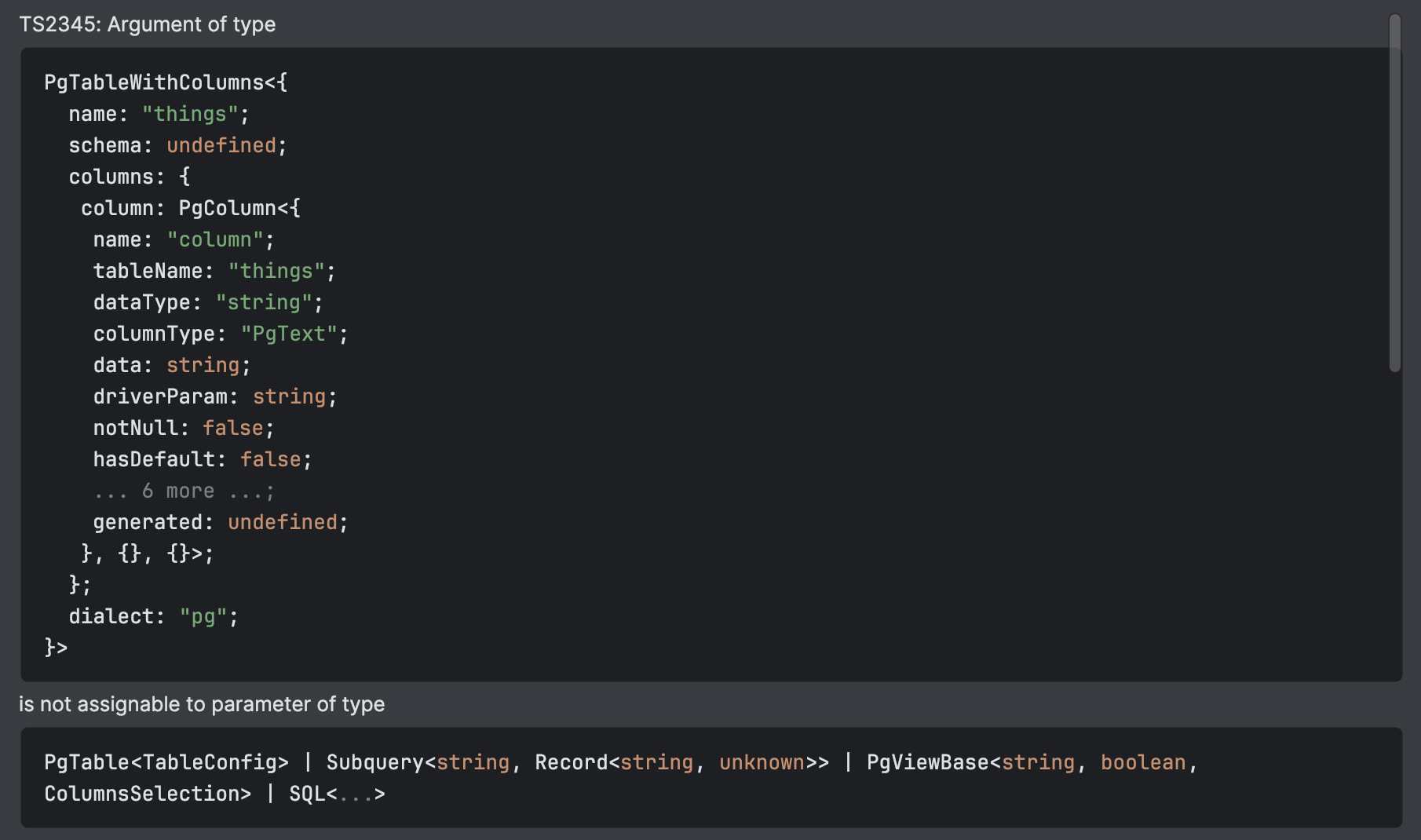
Task: Click the notNull false value
Action: [x=233, y=427]
